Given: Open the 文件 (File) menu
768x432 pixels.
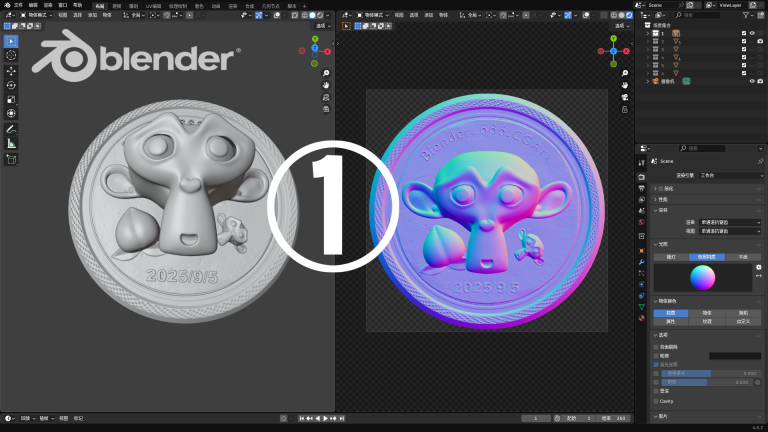Looking at the screenshot, I should (17, 5).
